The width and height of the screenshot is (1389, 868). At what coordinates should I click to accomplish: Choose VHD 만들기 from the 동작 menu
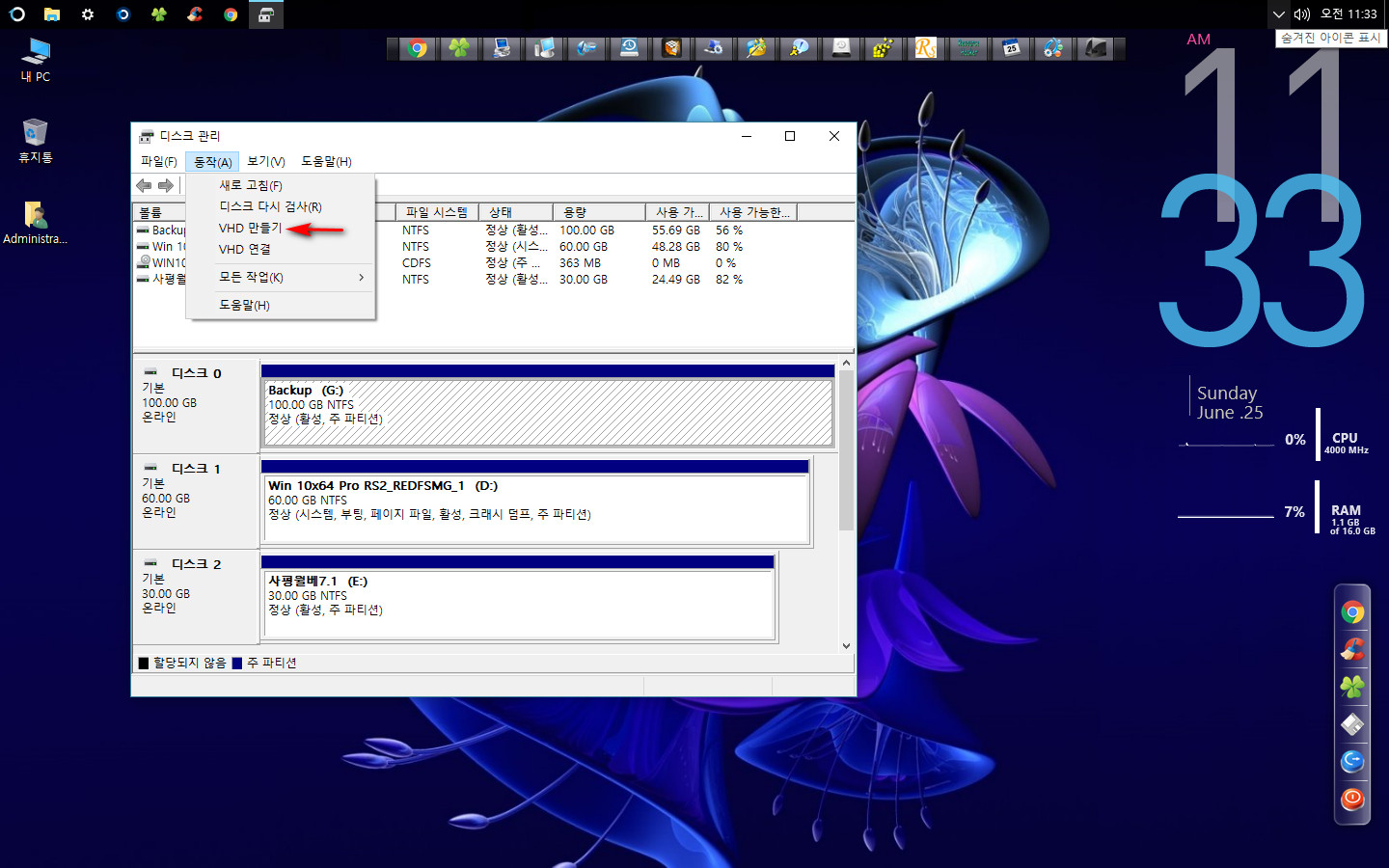[250, 228]
